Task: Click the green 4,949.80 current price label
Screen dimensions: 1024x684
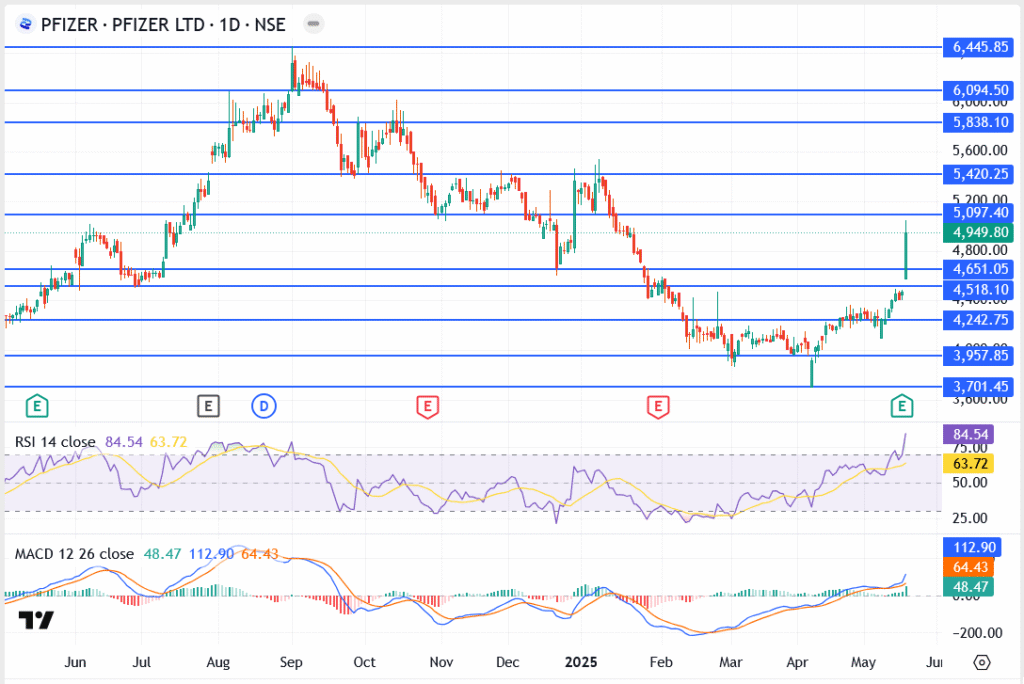Action: pyautogui.click(x=978, y=233)
